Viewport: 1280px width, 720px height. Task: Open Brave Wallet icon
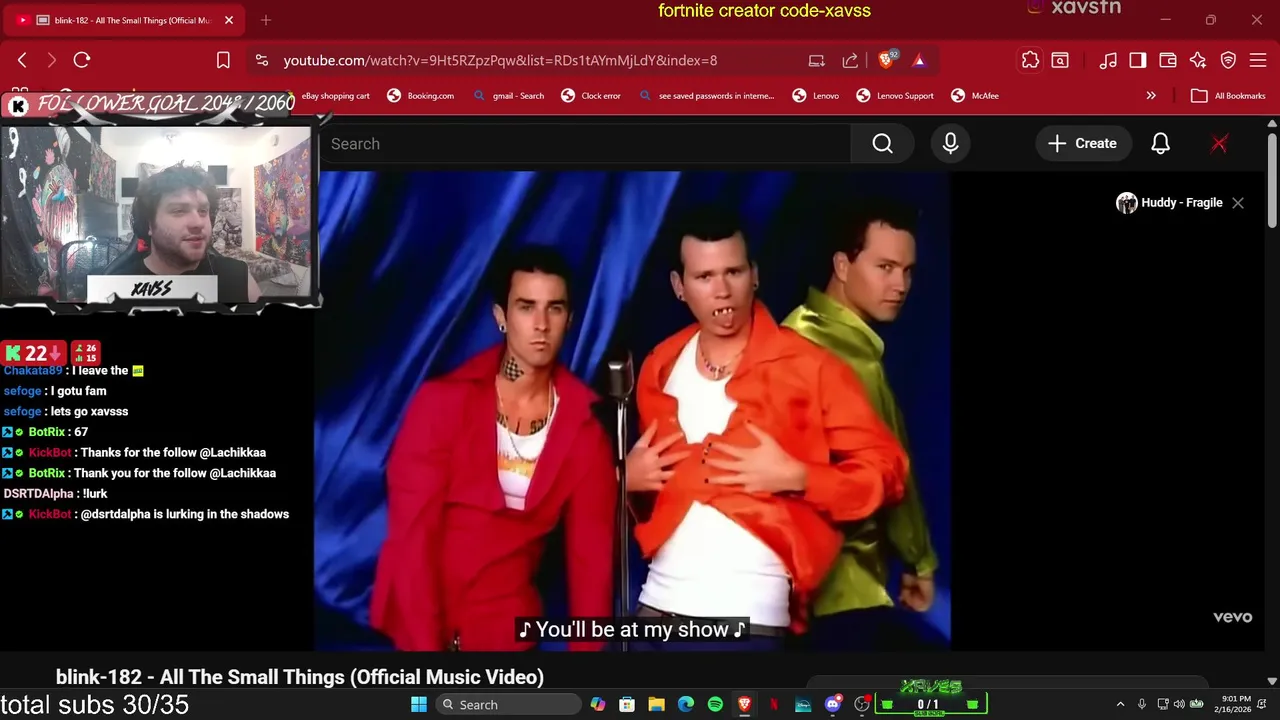coord(1168,60)
